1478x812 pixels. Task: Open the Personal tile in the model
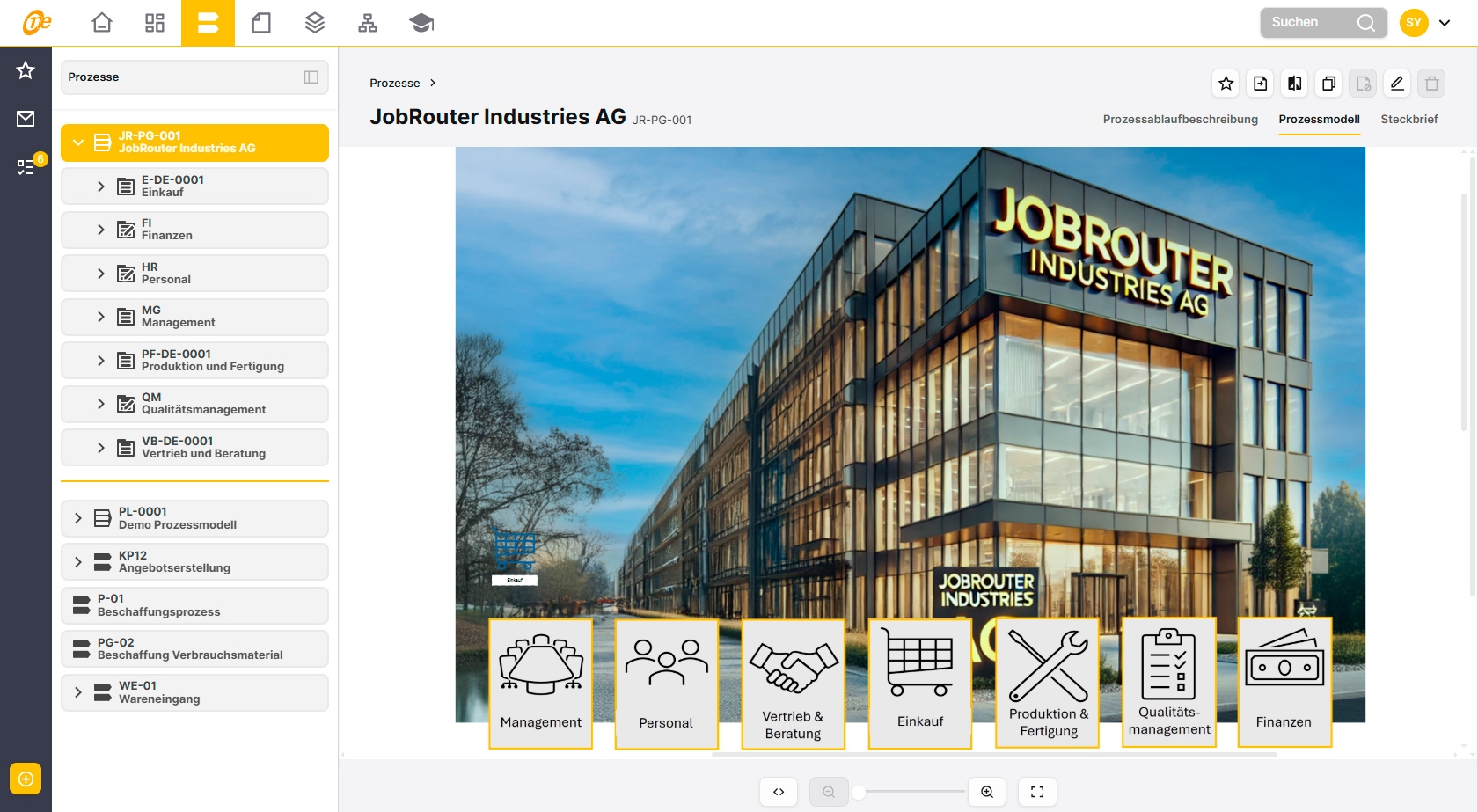666,684
